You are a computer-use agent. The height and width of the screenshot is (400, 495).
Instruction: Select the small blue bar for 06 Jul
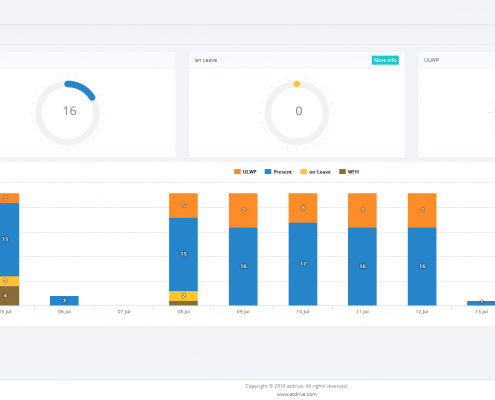coord(64,301)
